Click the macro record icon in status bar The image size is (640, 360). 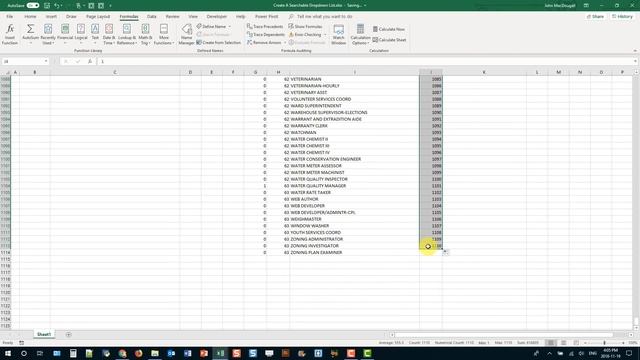(21, 343)
